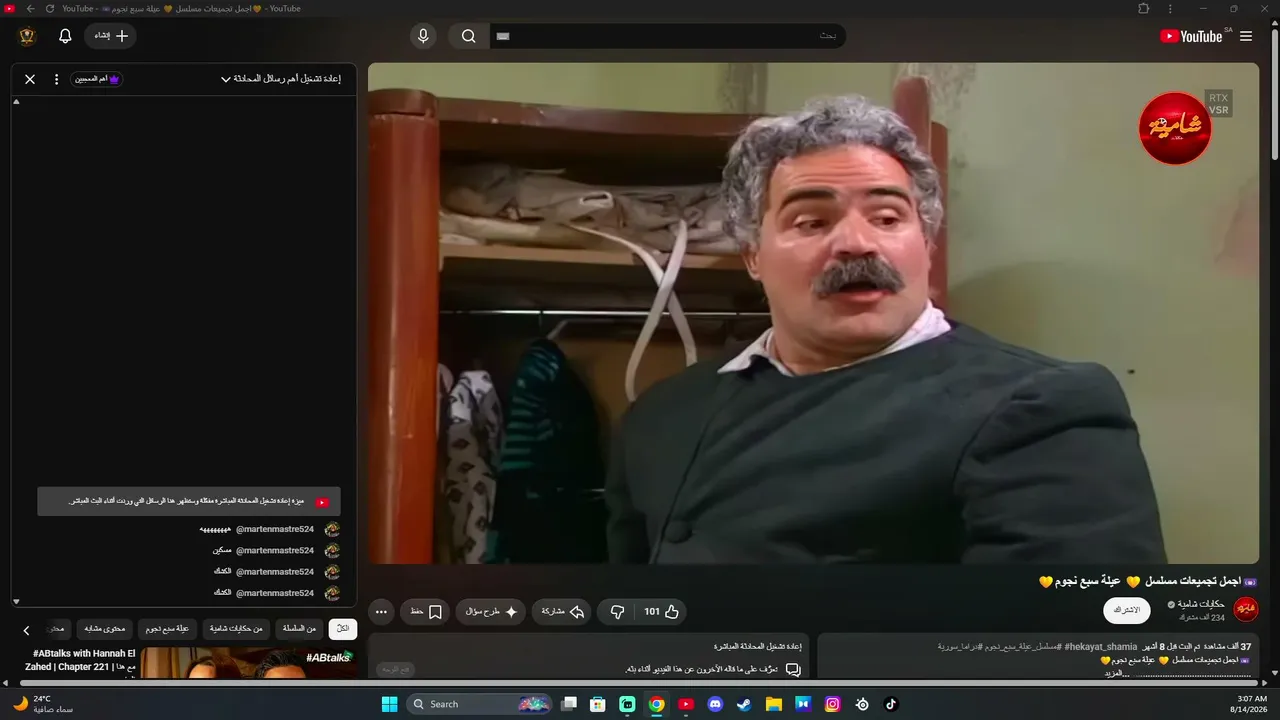Click the browser back arrow
This screenshot has height=720, width=1280.
[30, 9]
